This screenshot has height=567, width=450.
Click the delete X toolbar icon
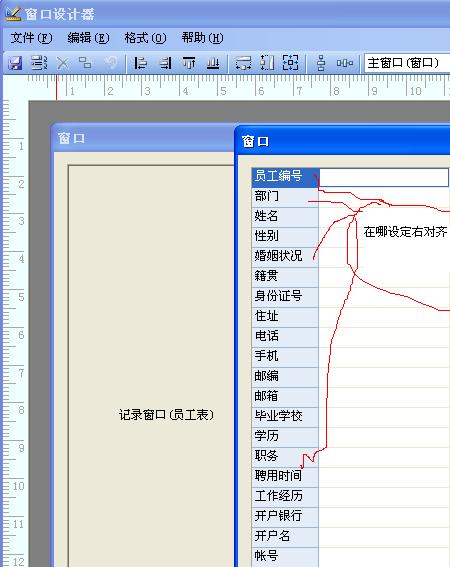pos(62,64)
